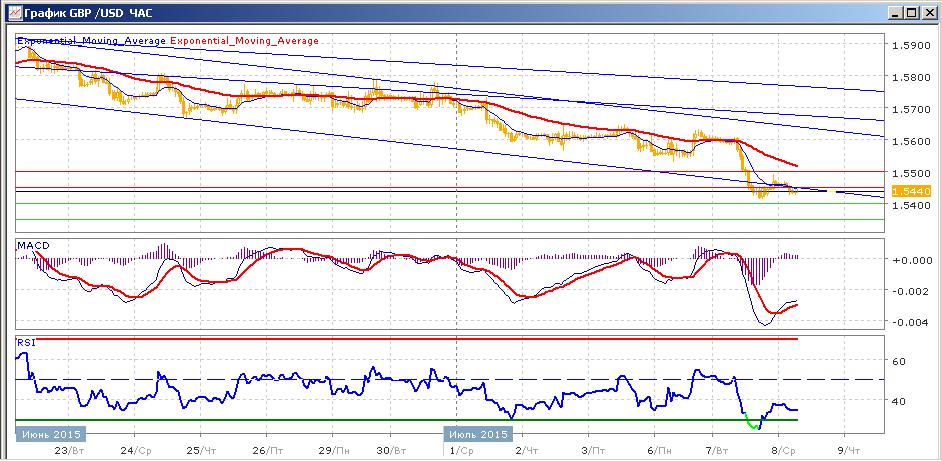Click the 29/Пн date label on the time axis
The height and width of the screenshot is (461, 942).
(329, 450)
